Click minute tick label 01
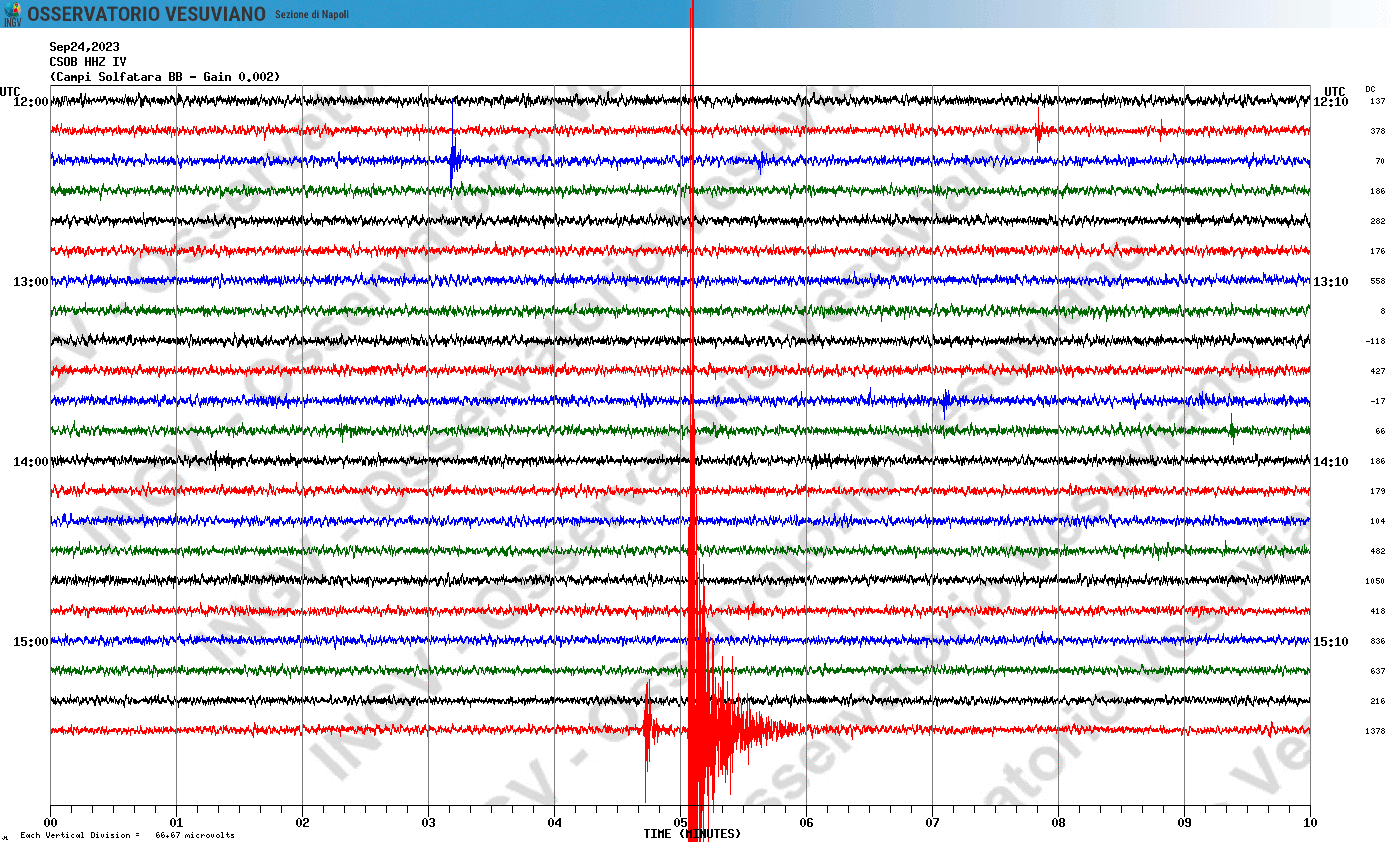The height and width of the screenshot is (849, 1390). point(176,823)
